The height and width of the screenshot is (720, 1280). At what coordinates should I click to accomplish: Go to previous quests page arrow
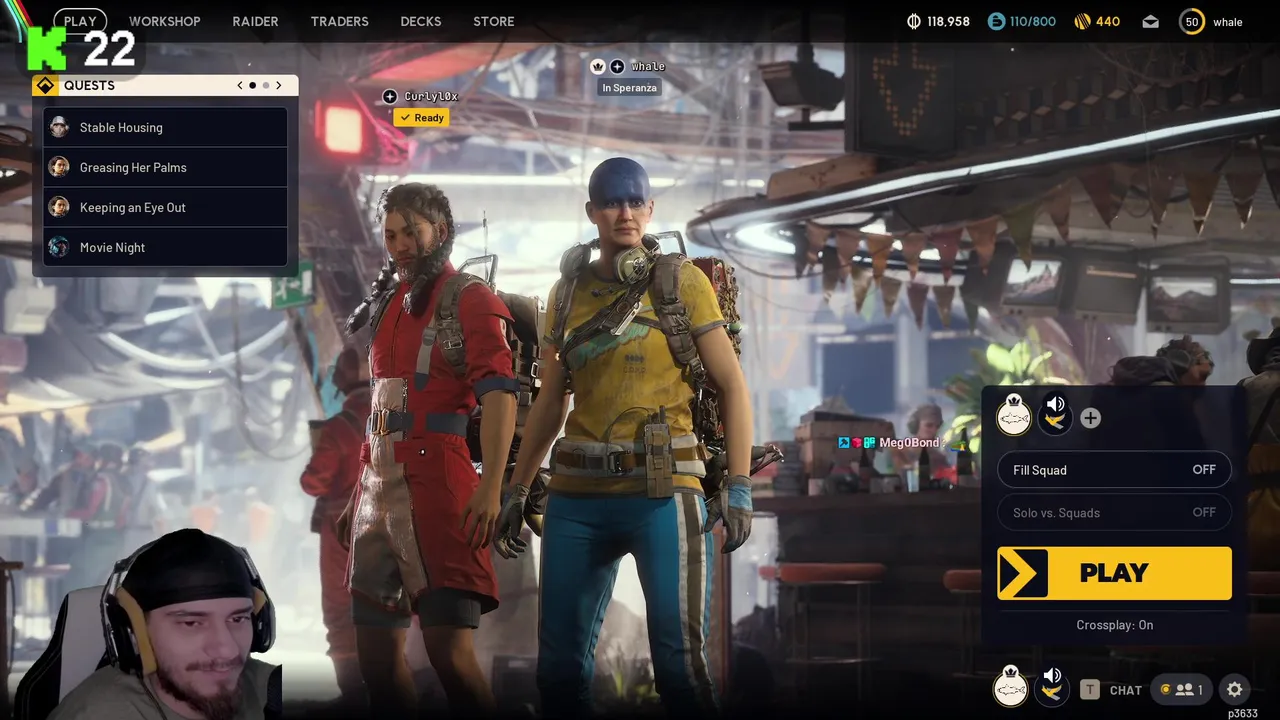(240, 85)
